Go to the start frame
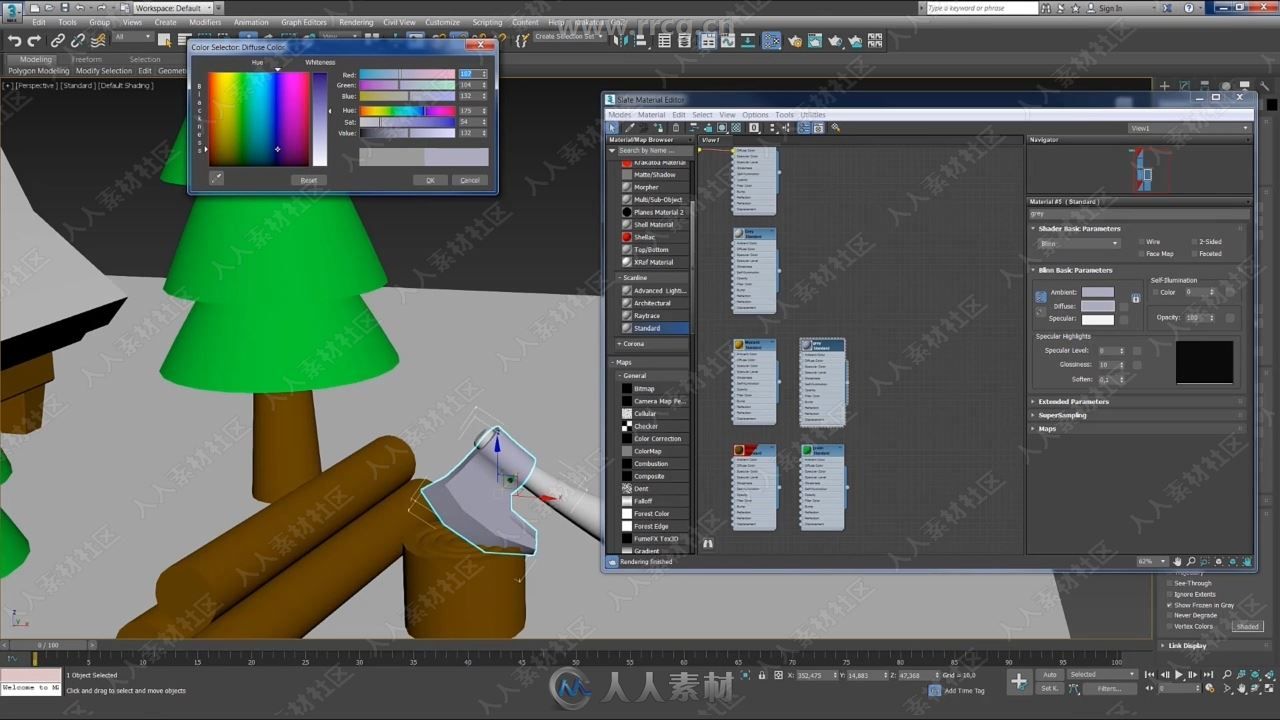 pyautogui.click(x=1151, y=675)
